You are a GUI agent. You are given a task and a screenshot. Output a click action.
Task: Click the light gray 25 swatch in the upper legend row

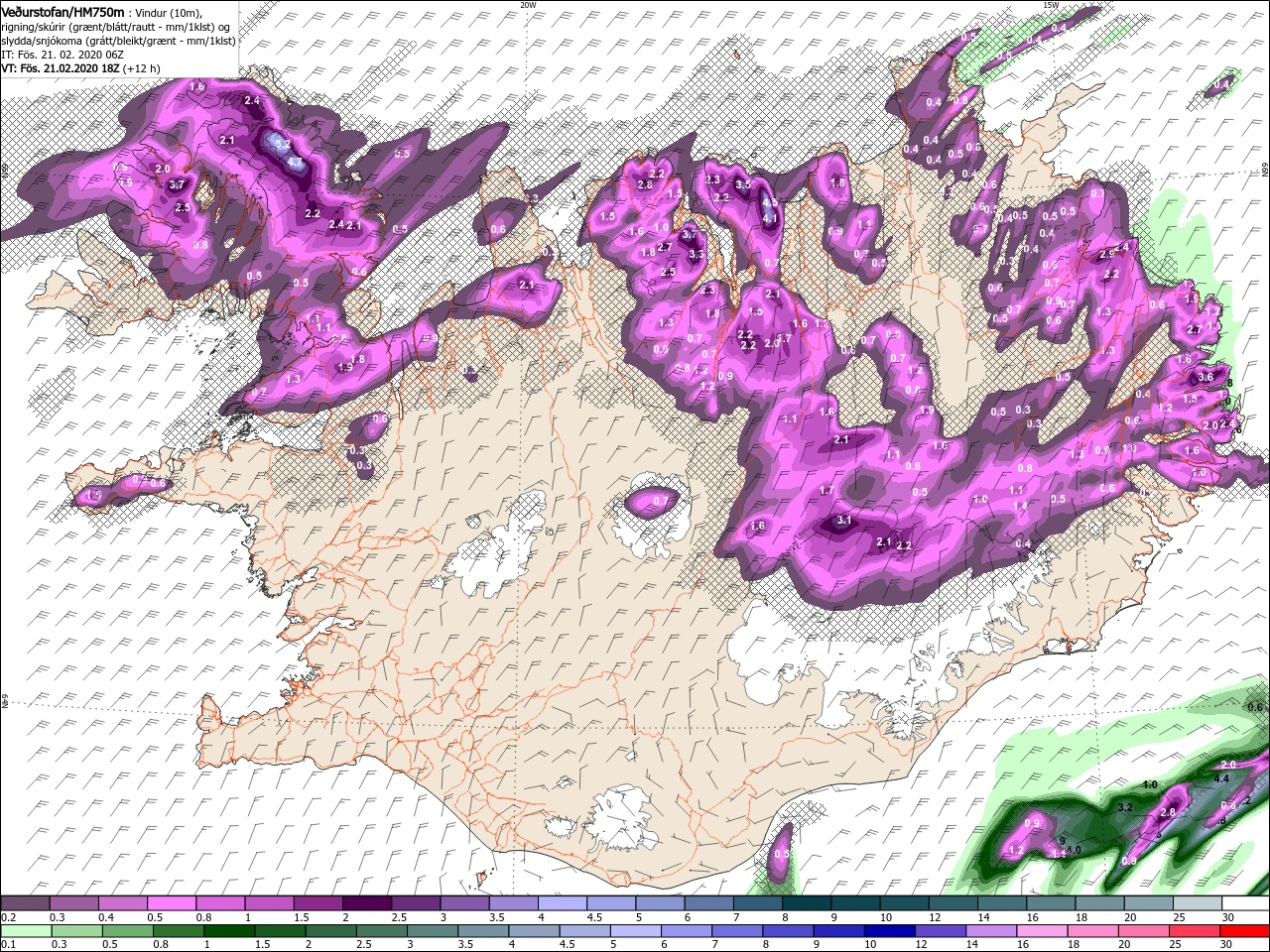tap(1197, 903)
